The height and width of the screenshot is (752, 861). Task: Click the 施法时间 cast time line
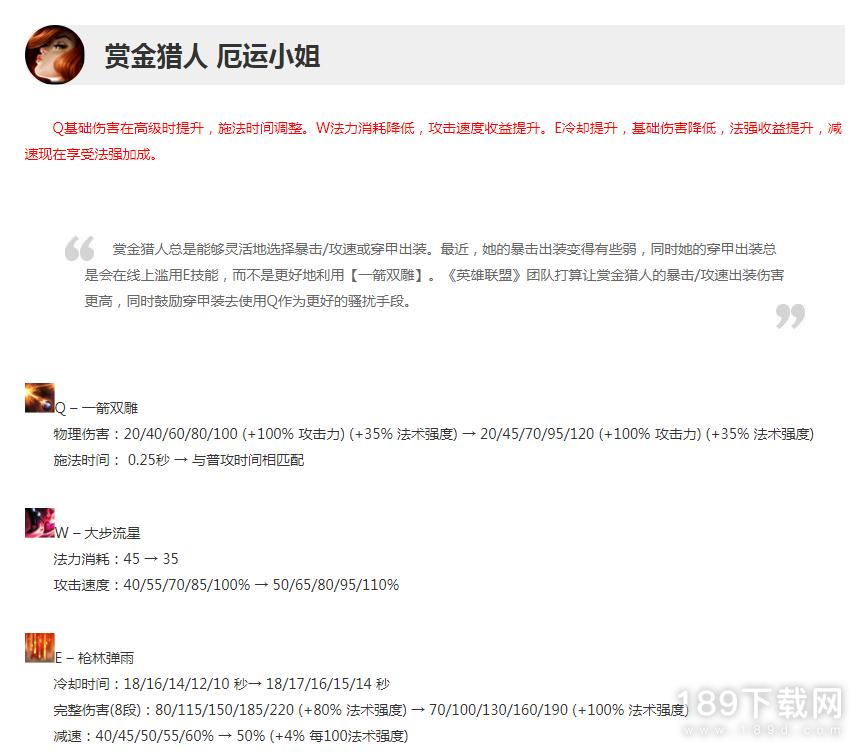[178, 460]
